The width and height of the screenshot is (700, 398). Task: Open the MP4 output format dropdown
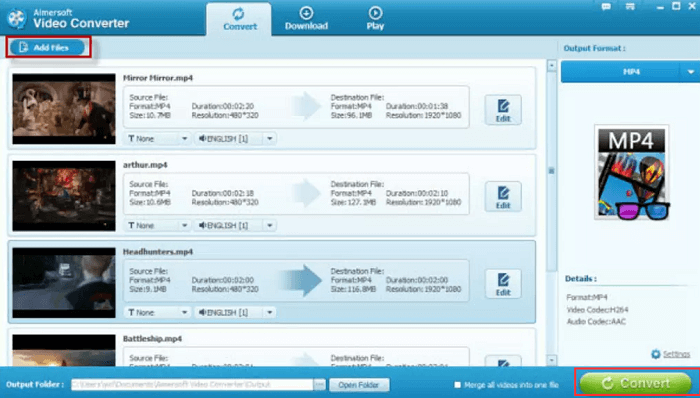coord(691,72)
